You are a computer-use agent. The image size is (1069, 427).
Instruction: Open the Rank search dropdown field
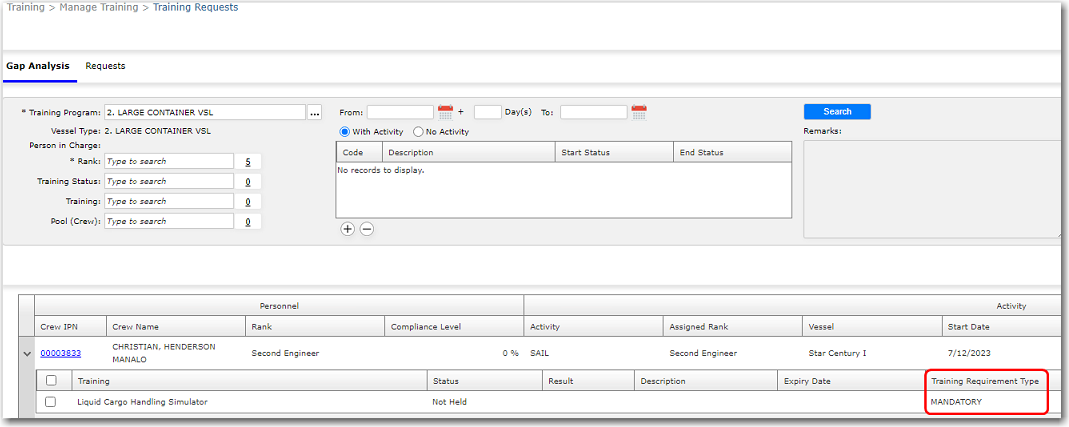168,161
